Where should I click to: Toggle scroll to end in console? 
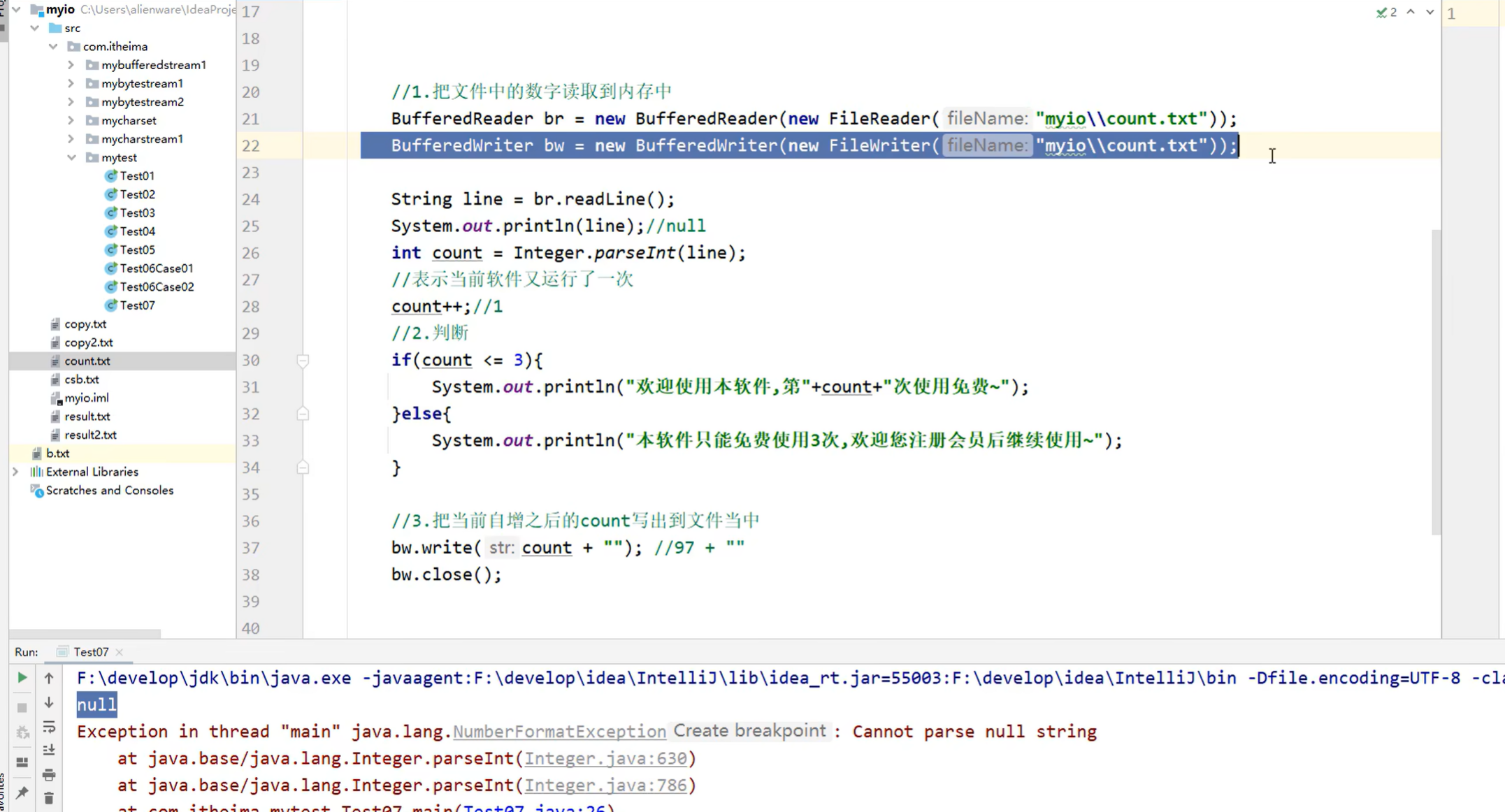(48, 750)
